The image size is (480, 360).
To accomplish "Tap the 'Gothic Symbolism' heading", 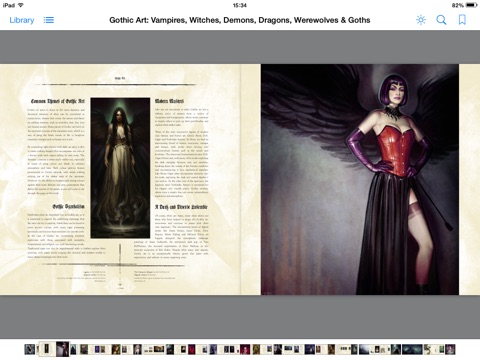I will pyautogui.click(x=68, y=206).
